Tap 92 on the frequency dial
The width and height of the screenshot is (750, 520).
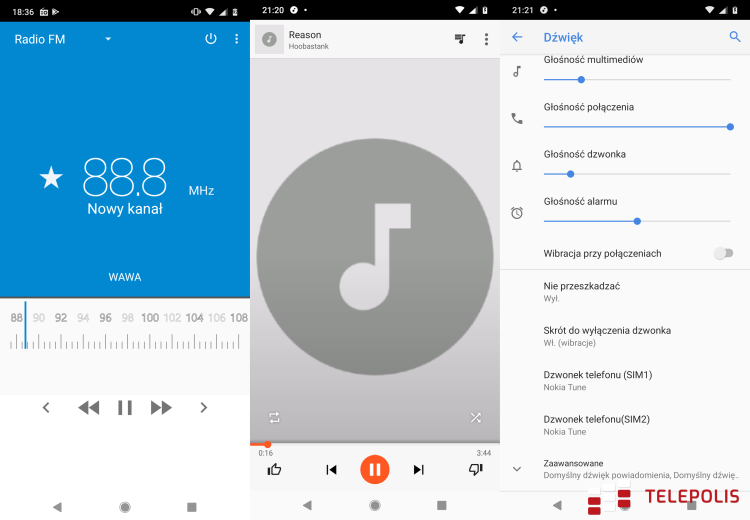pos(61,318)
